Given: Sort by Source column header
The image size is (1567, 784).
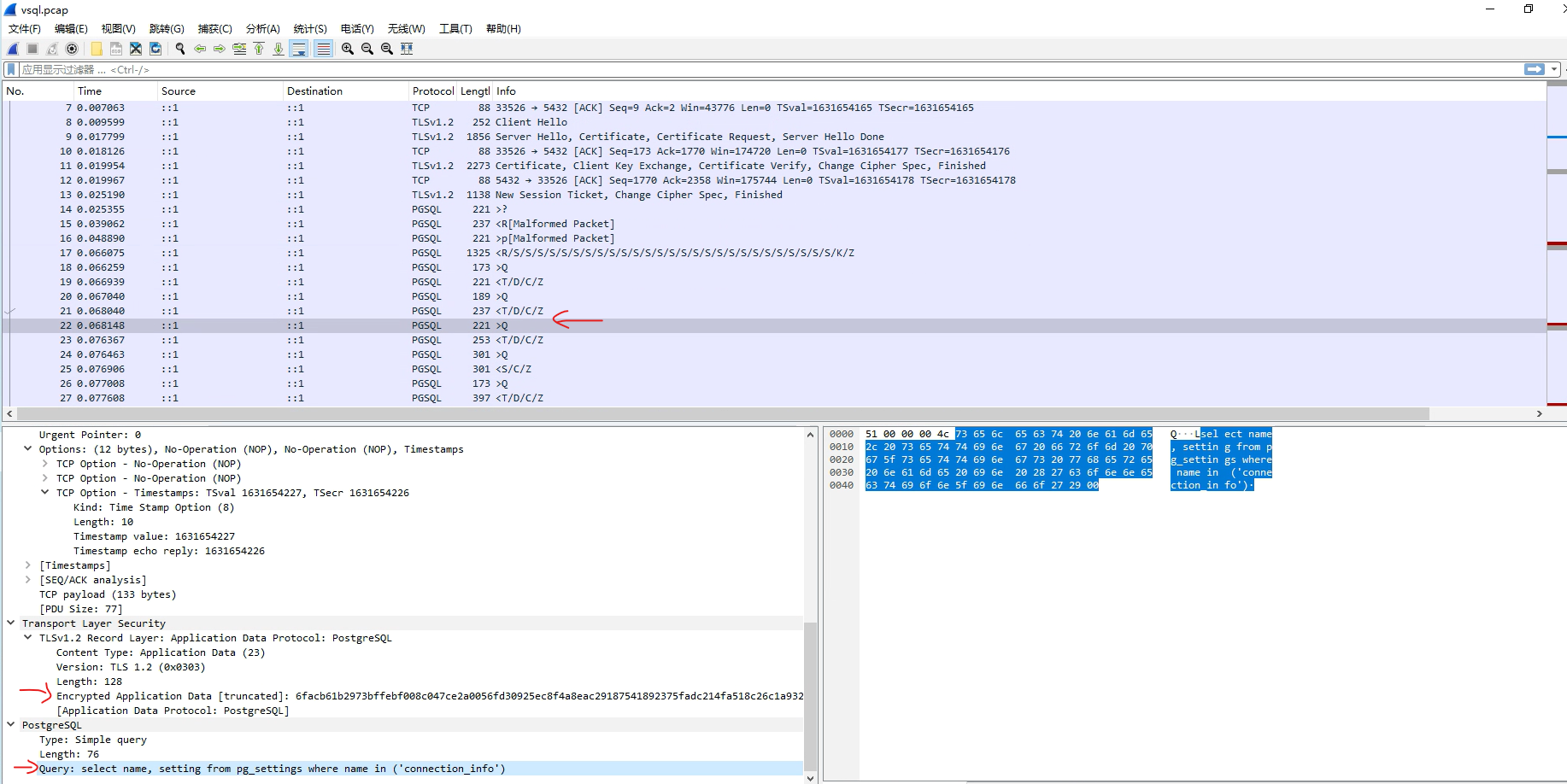Looking at the screenshot, I should coord(220,91).
